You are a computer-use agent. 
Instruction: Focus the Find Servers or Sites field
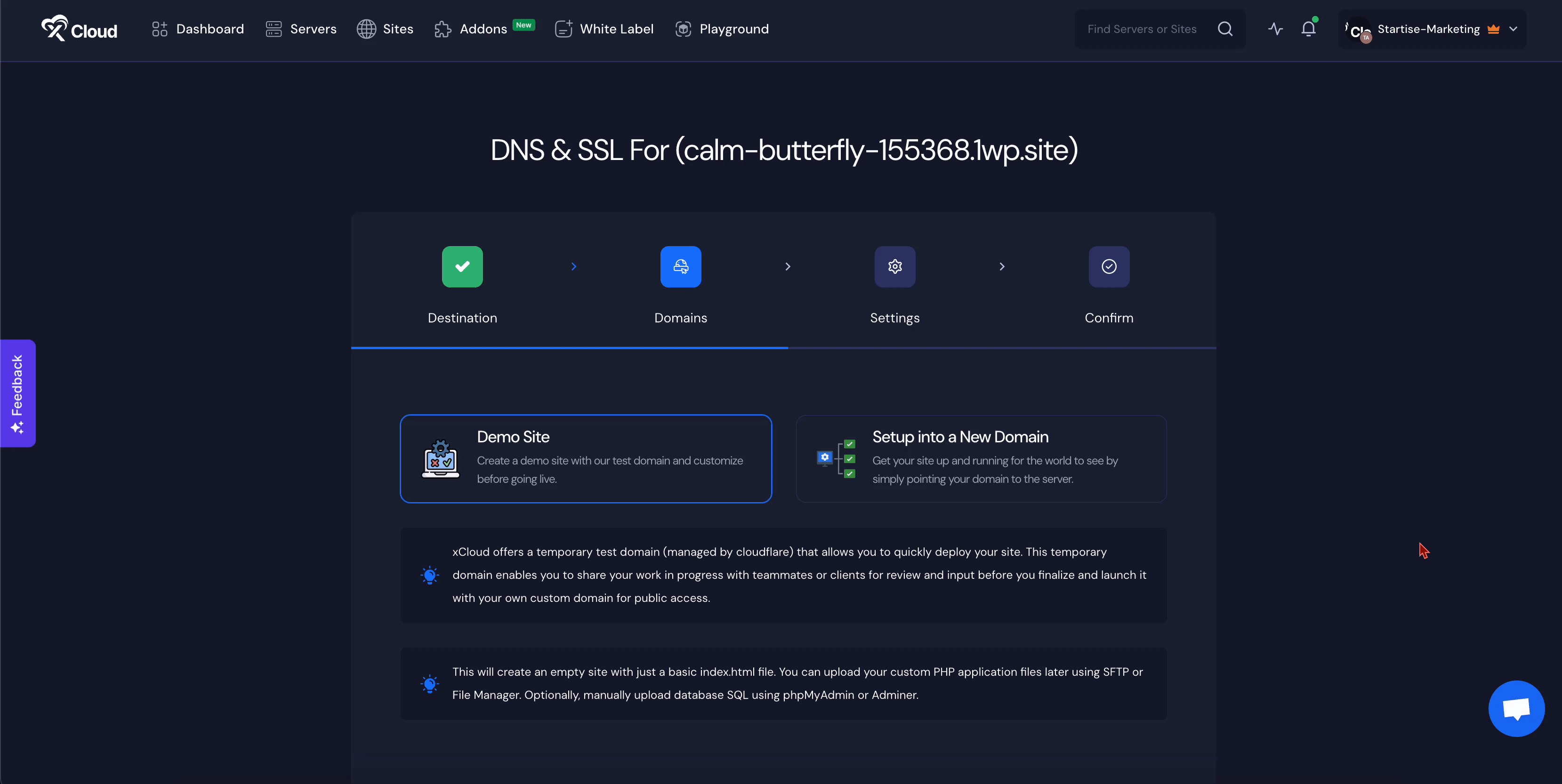pos(1143,29)
